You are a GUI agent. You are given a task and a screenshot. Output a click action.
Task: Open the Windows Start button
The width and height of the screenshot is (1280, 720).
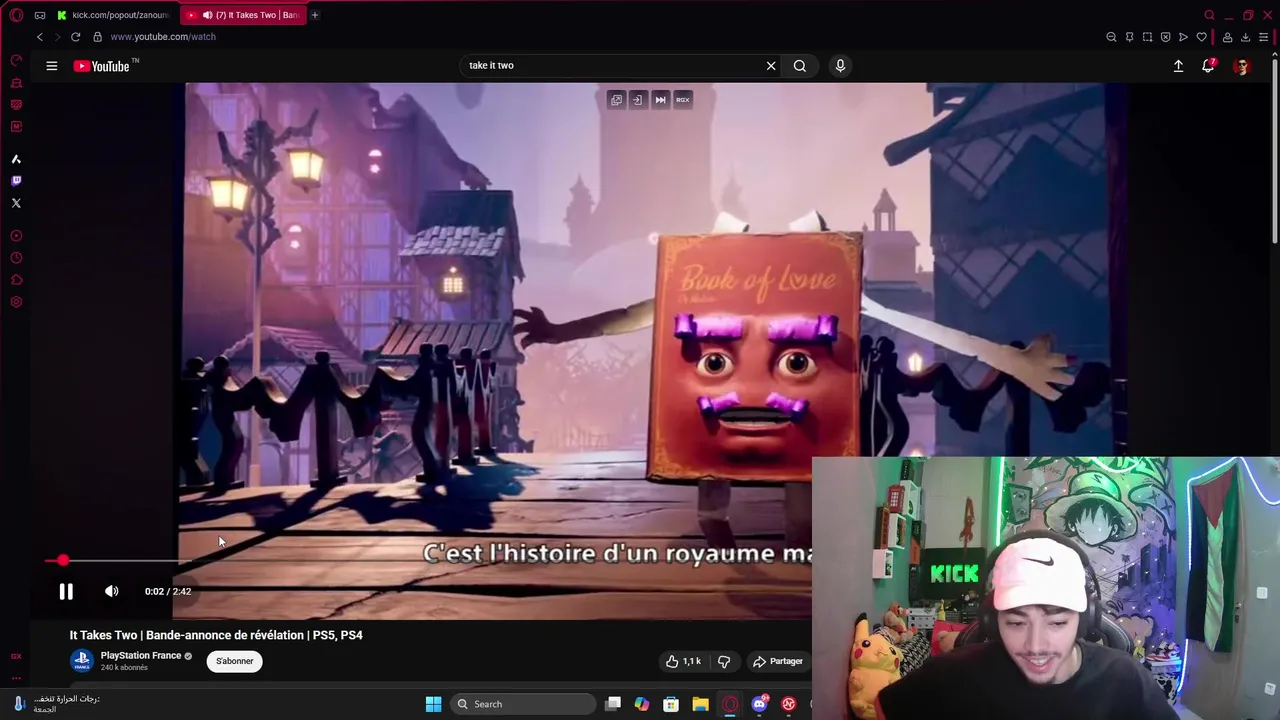(x=433, y=704)
